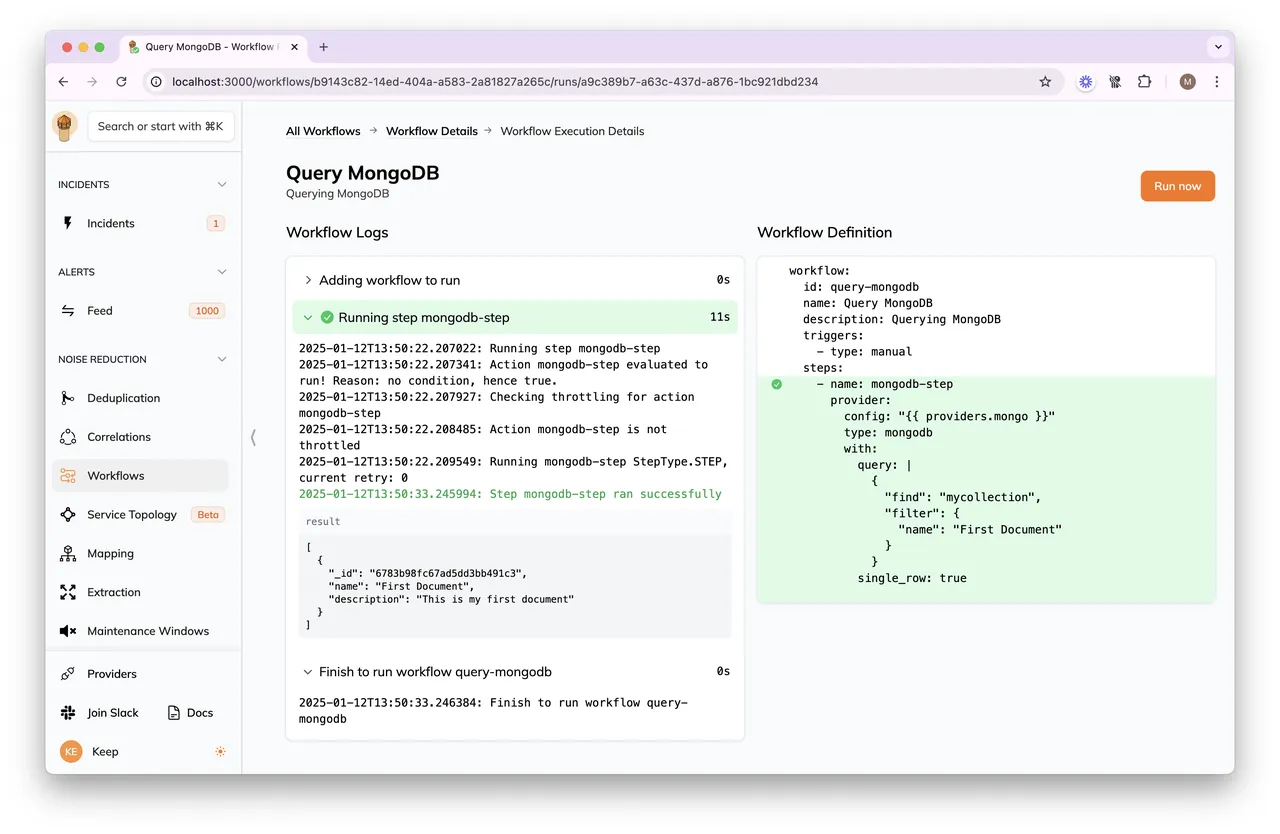The width and height of the screenshot is (1280, 834).
Task: Collapse the Alerts sidebar section
Action: click(222, 272)
